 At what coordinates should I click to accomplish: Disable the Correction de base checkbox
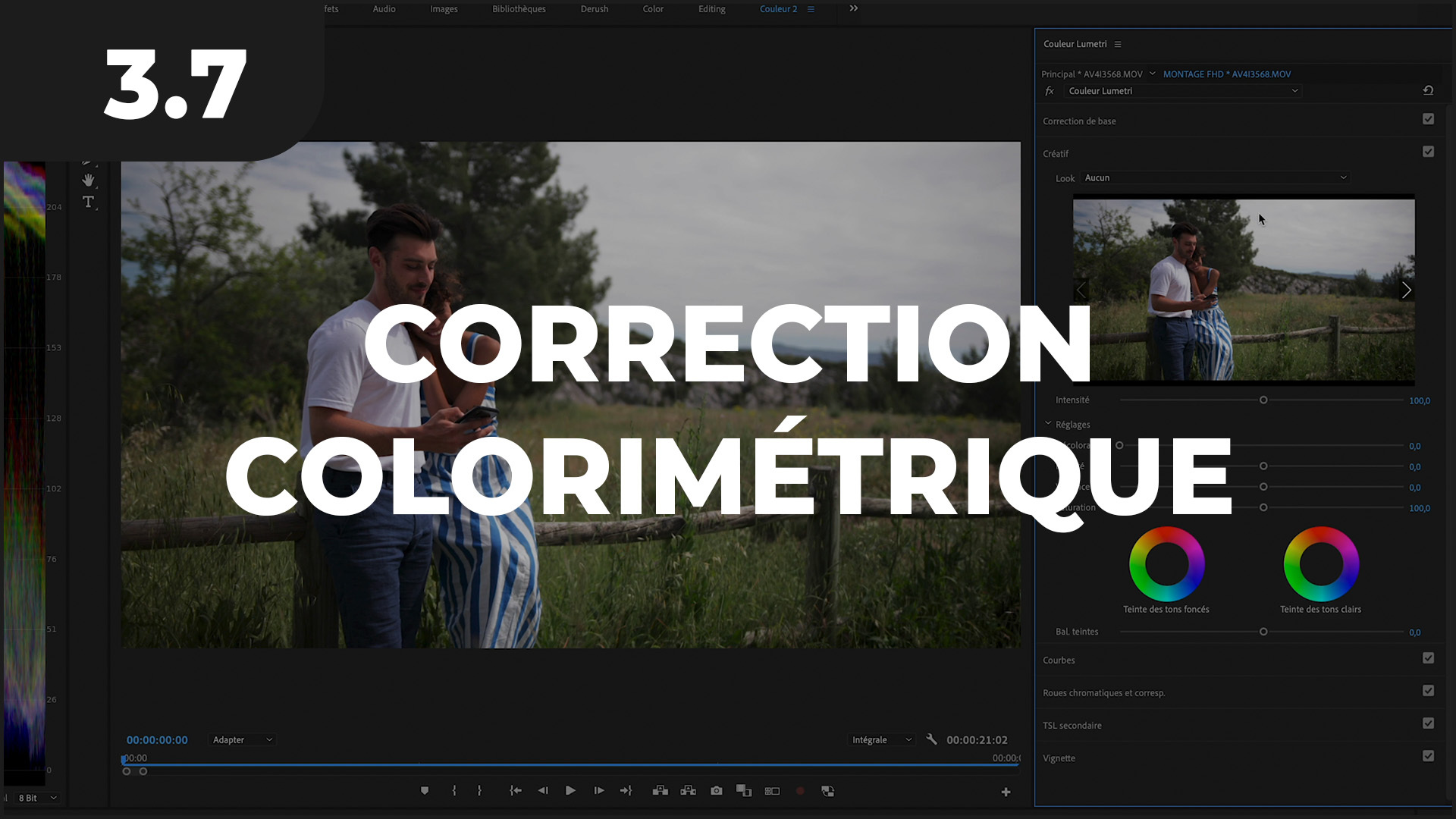pos(1429,119)
